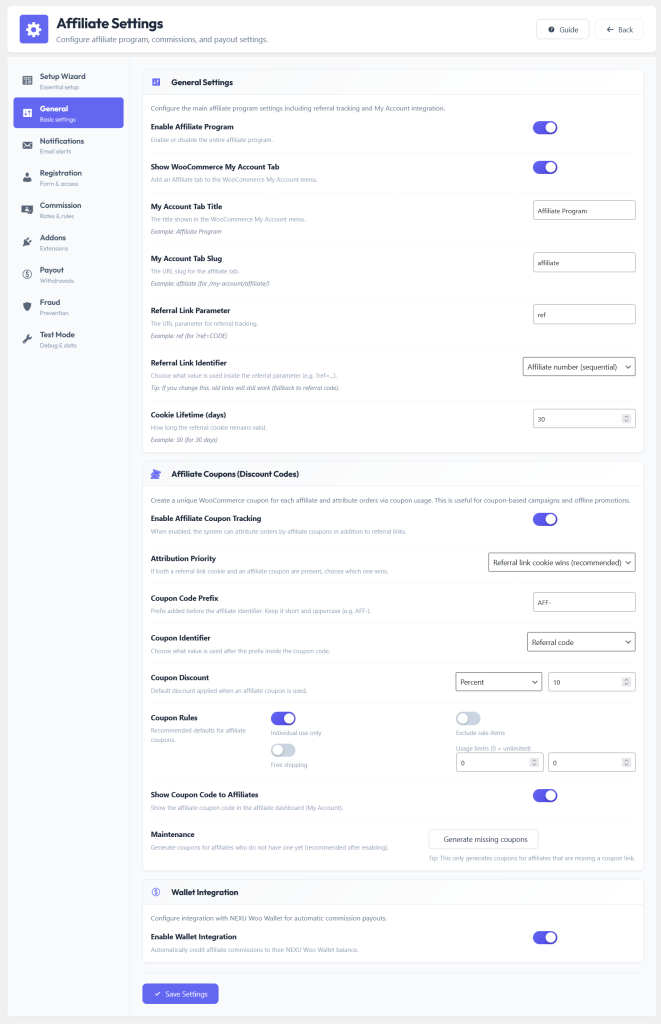661x1024 pixels.
Task: Open the Coupon Discount Percent dropdown
Action: [x=498, y=682]
